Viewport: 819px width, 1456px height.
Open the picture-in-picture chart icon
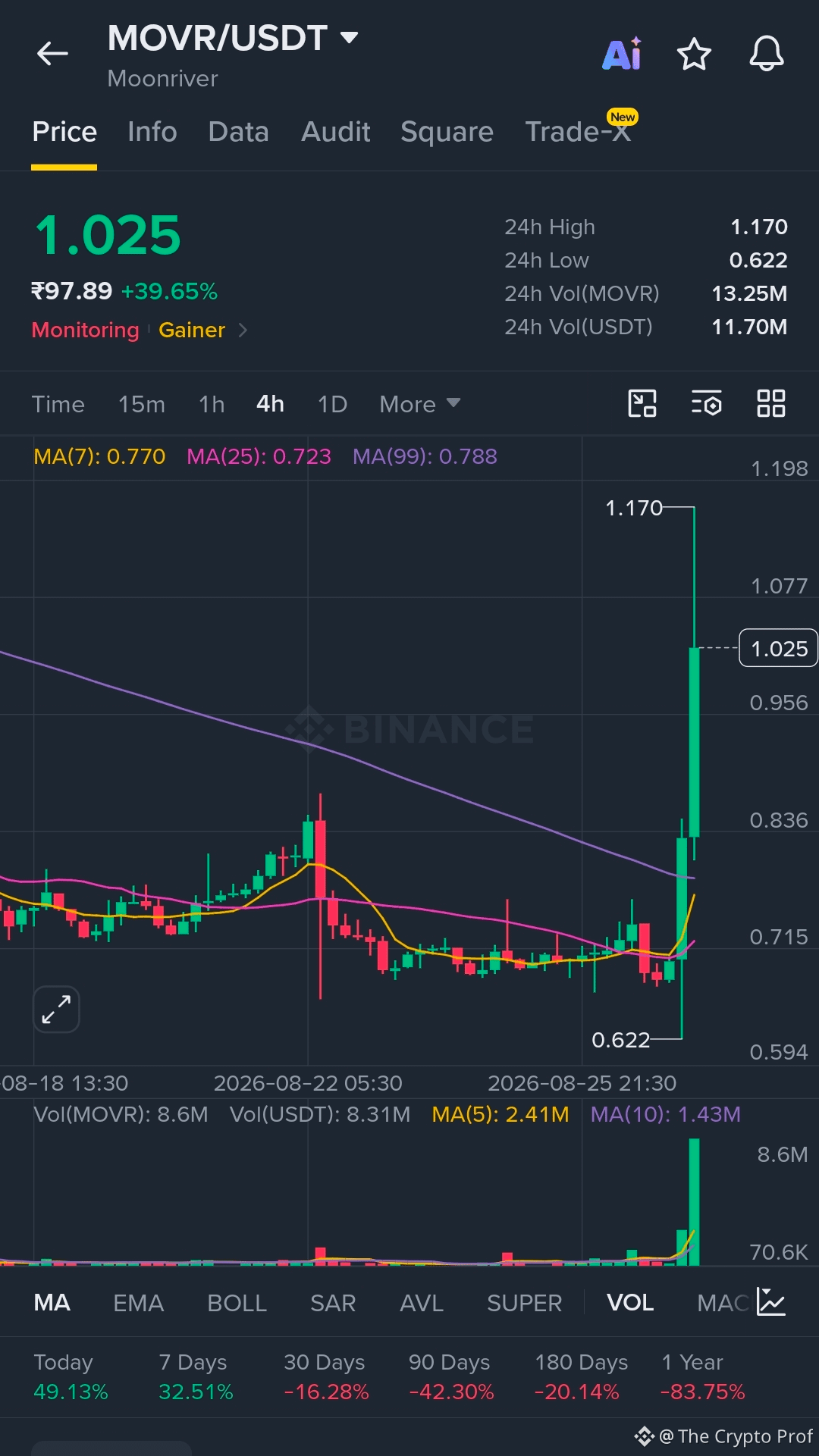coord(642,403)
